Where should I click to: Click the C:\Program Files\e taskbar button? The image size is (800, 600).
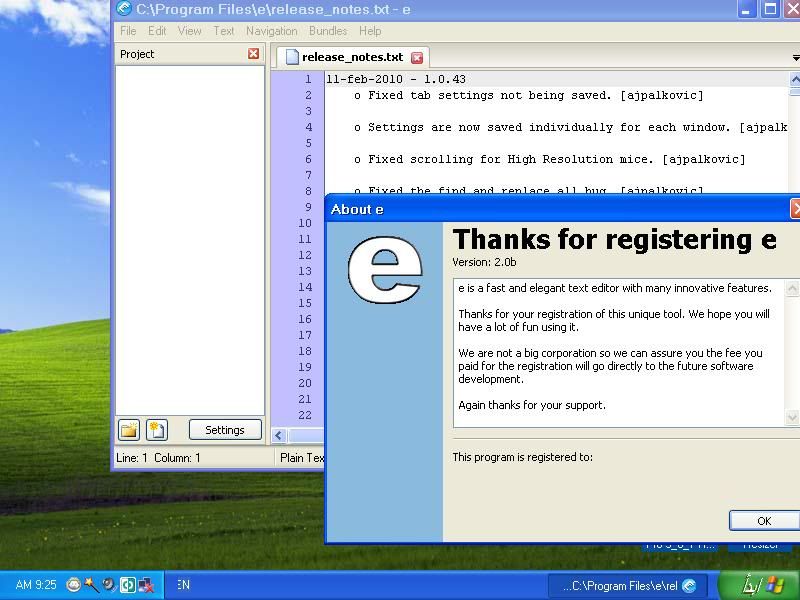[x=629, y=585]
